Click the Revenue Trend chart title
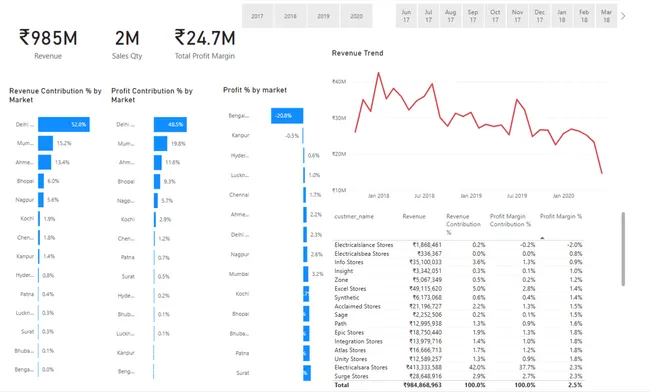 [x=357, y=53]
